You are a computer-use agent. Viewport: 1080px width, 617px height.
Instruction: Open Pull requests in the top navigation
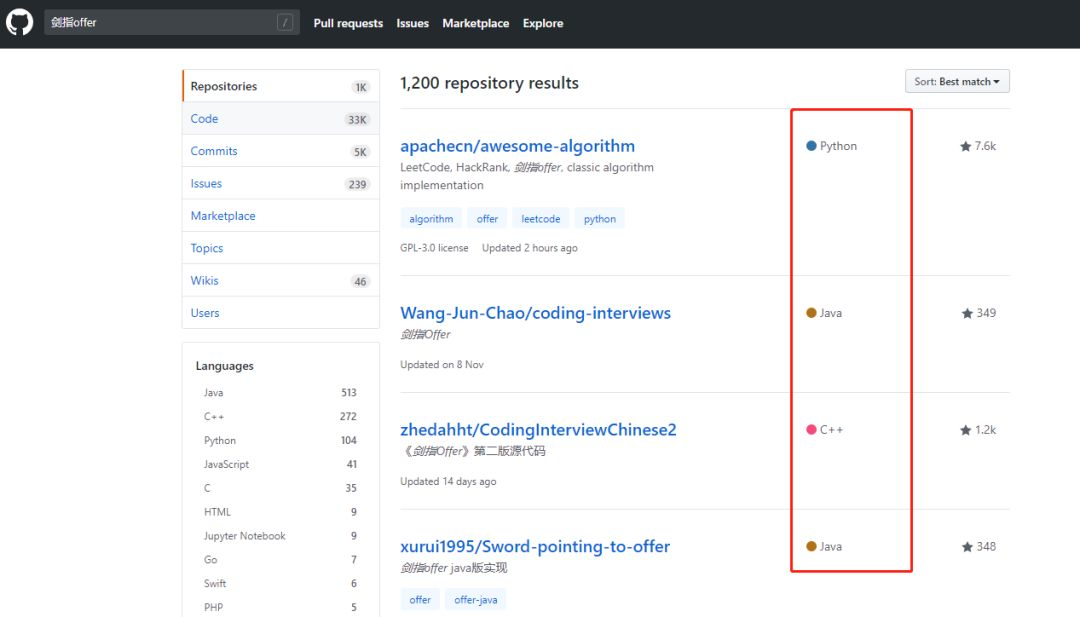(x=348, y=23)
